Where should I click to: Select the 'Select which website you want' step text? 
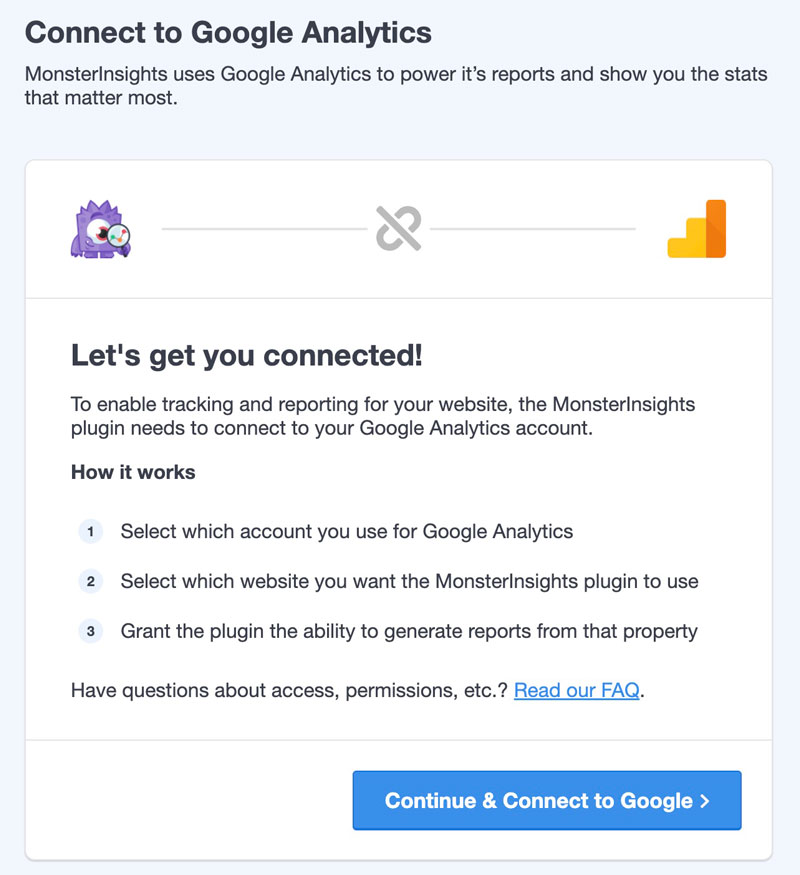click(x=409, y=581)
